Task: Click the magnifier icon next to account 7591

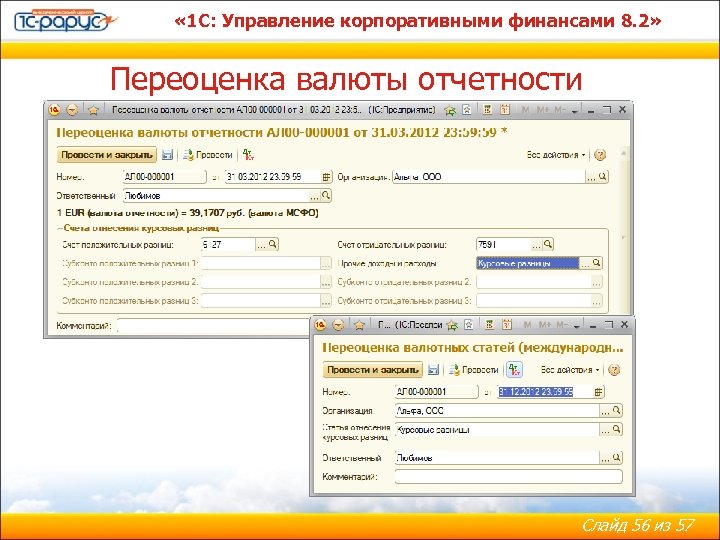Action: (548, 244)
